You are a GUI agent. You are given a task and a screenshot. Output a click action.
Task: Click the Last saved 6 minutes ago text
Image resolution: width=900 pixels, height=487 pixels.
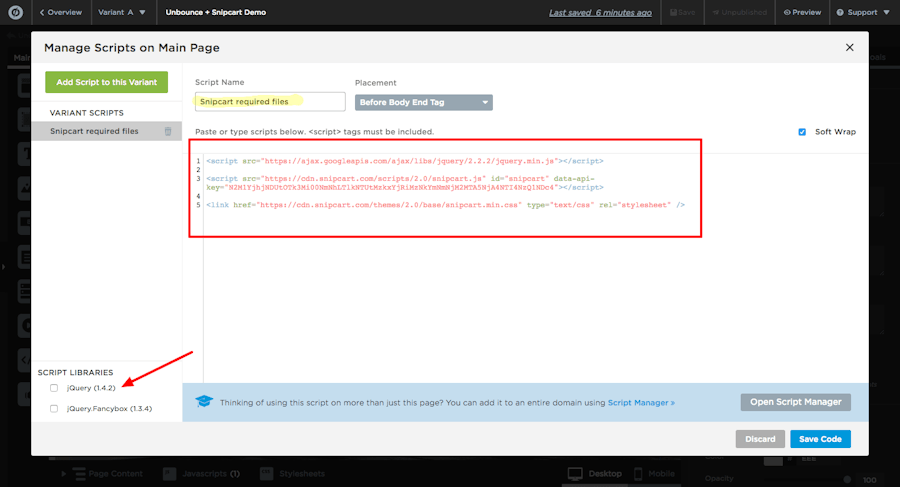point(600,13)
